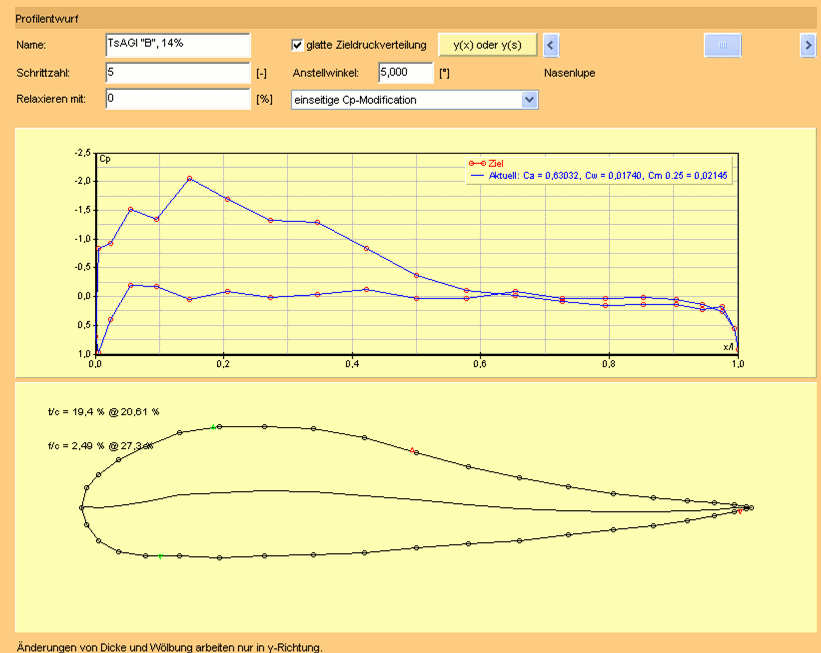Click the red marker on airfoil upper surface
821x653 pixels.
click(413, 450)
